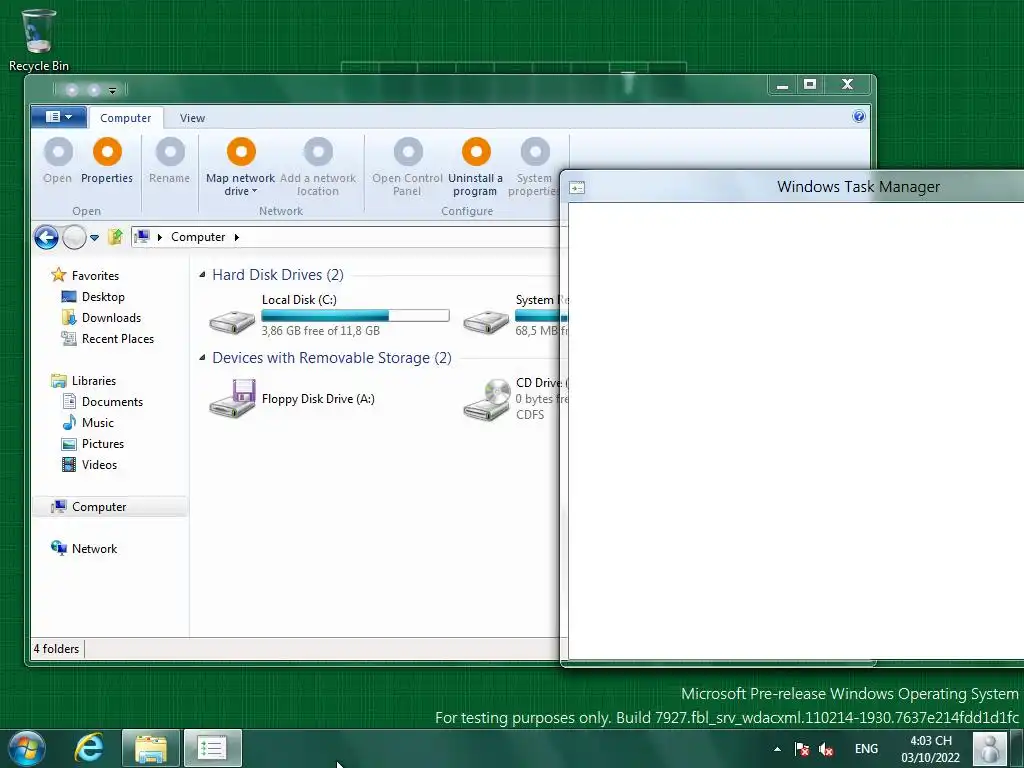Click the Rename ribbon button
Viewport: 1024px width, 768px height.
170,161
